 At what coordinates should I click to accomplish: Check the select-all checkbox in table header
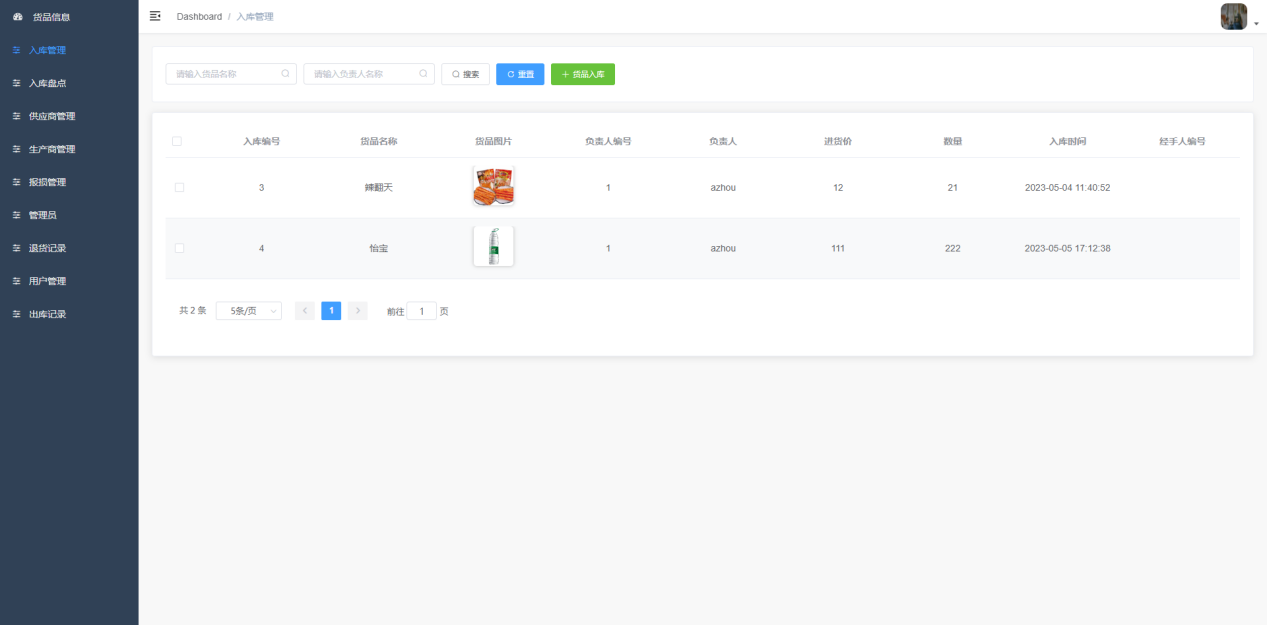coord(177,141)
